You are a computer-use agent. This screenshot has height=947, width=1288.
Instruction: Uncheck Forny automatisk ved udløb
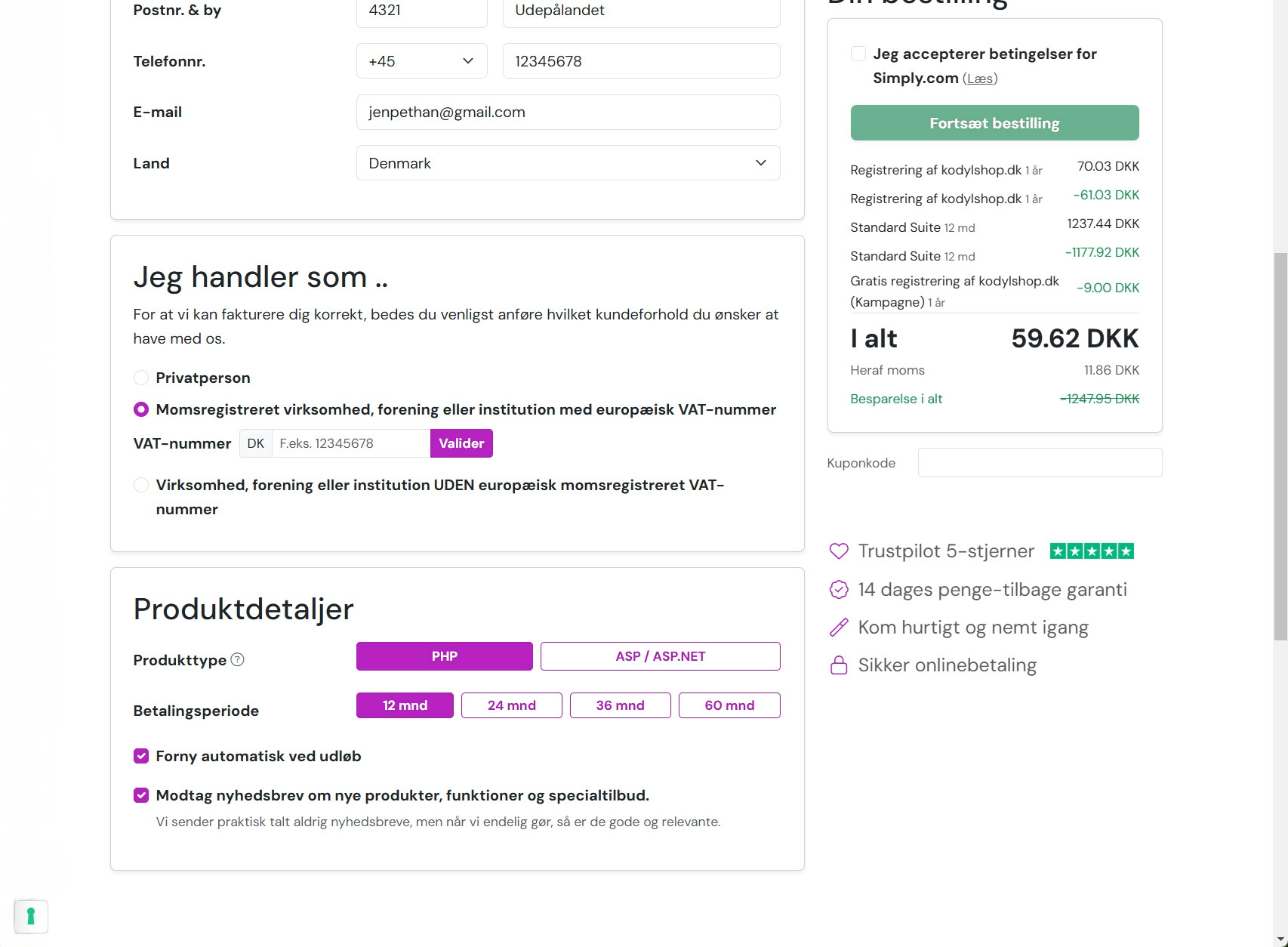[x=141, y=756]
